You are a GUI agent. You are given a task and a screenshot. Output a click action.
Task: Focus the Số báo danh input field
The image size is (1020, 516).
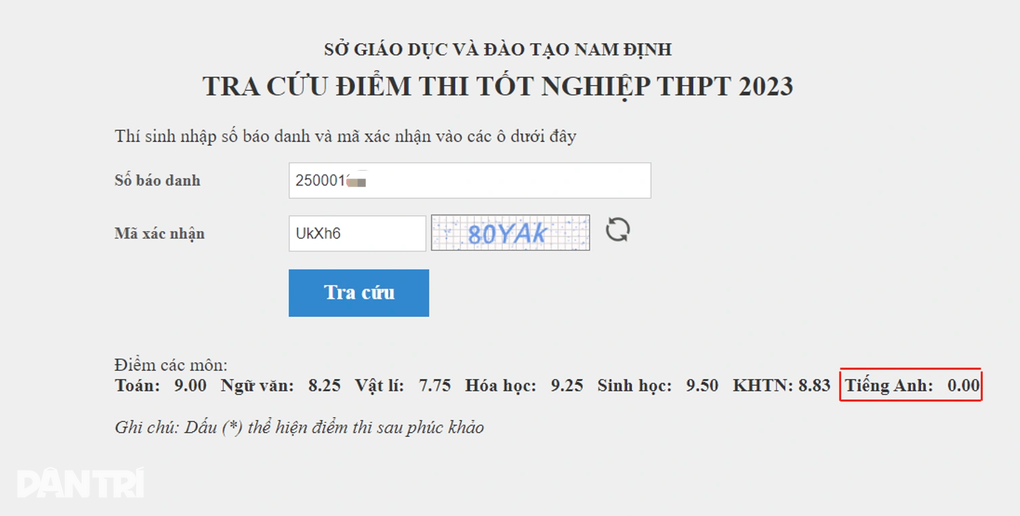(x=469, y=181)
